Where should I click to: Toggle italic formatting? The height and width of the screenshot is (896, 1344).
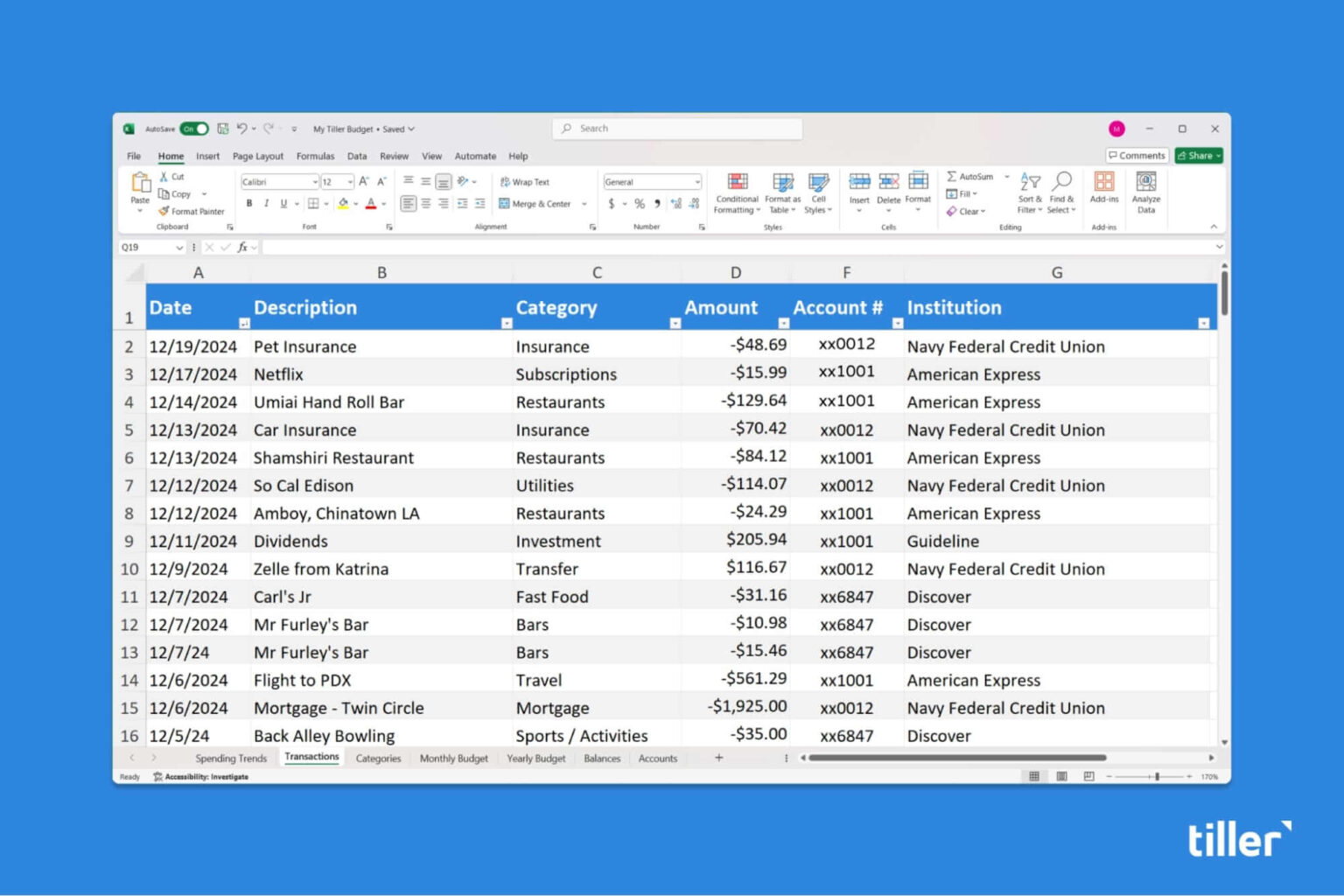pyautogui.click(x=266, y=203)
